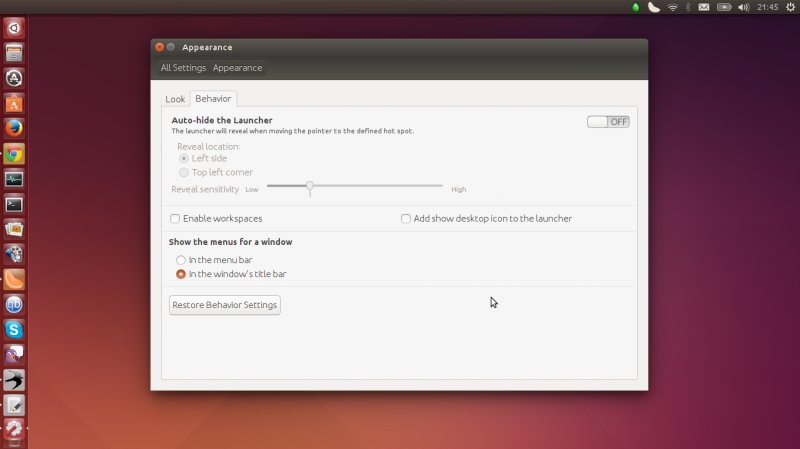800x449 pixels.
Task: Click Restore Behavior Settings button
Action: tap(225, 305)
